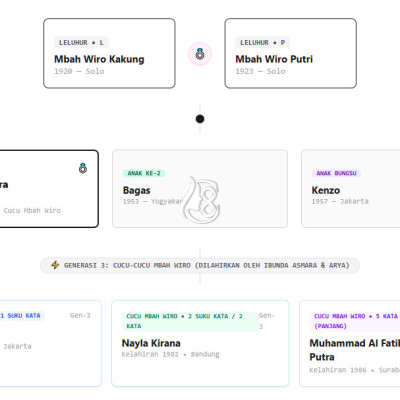Click the ring icon between the ancestors
Viewport: 400px width, 400px height.
tap(200, 54)
